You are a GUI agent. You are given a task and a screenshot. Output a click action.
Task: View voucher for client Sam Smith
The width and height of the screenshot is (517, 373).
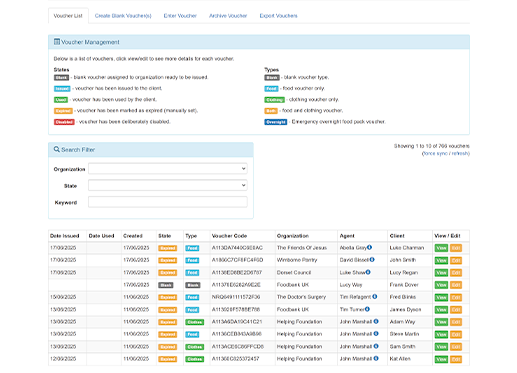tap(441, 347)
